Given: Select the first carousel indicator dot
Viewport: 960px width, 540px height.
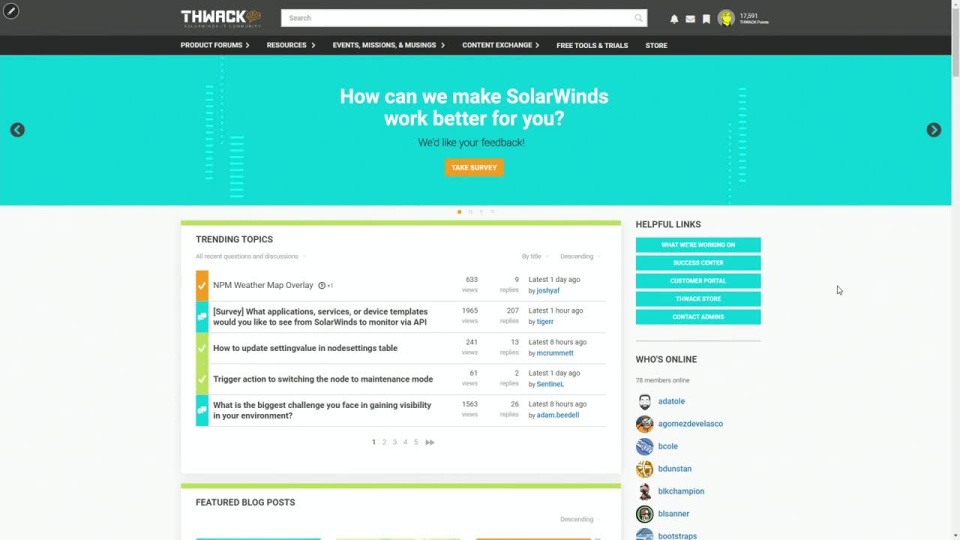Looking at the screenshot, I should 459,212.
